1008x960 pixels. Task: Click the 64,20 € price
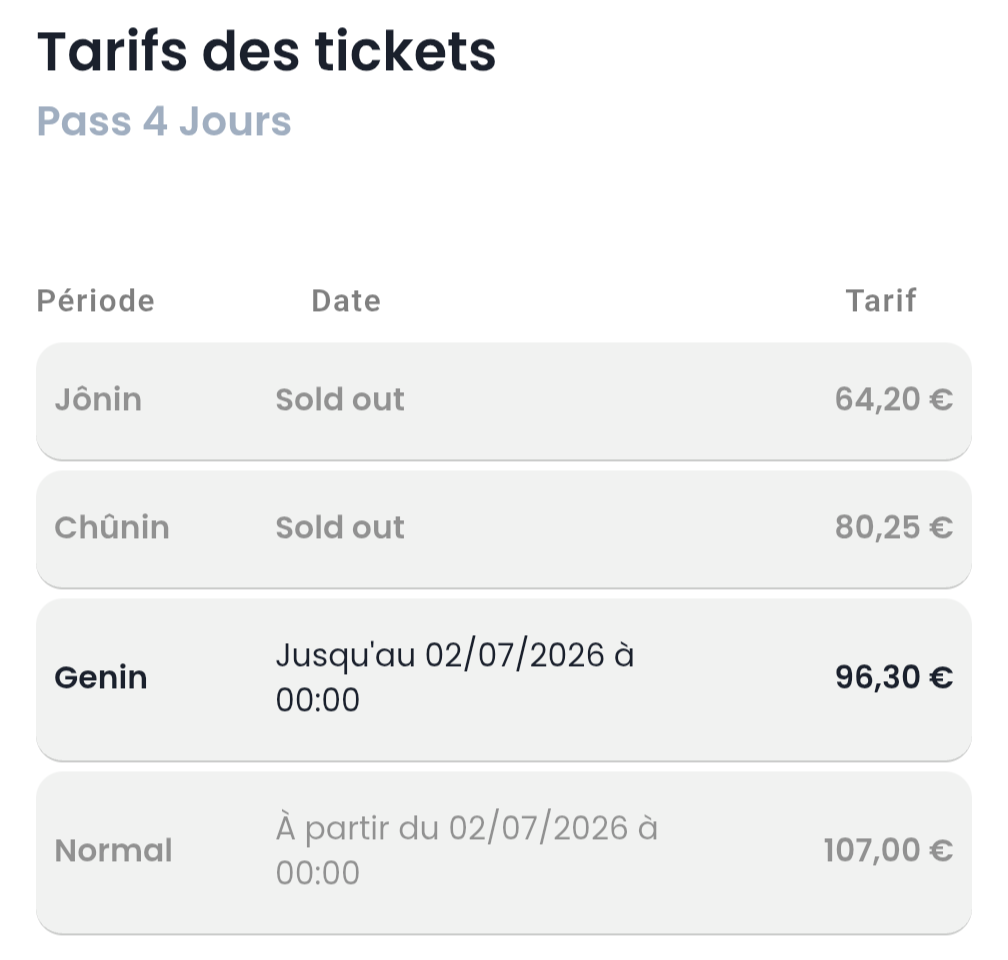click(893, 400)
